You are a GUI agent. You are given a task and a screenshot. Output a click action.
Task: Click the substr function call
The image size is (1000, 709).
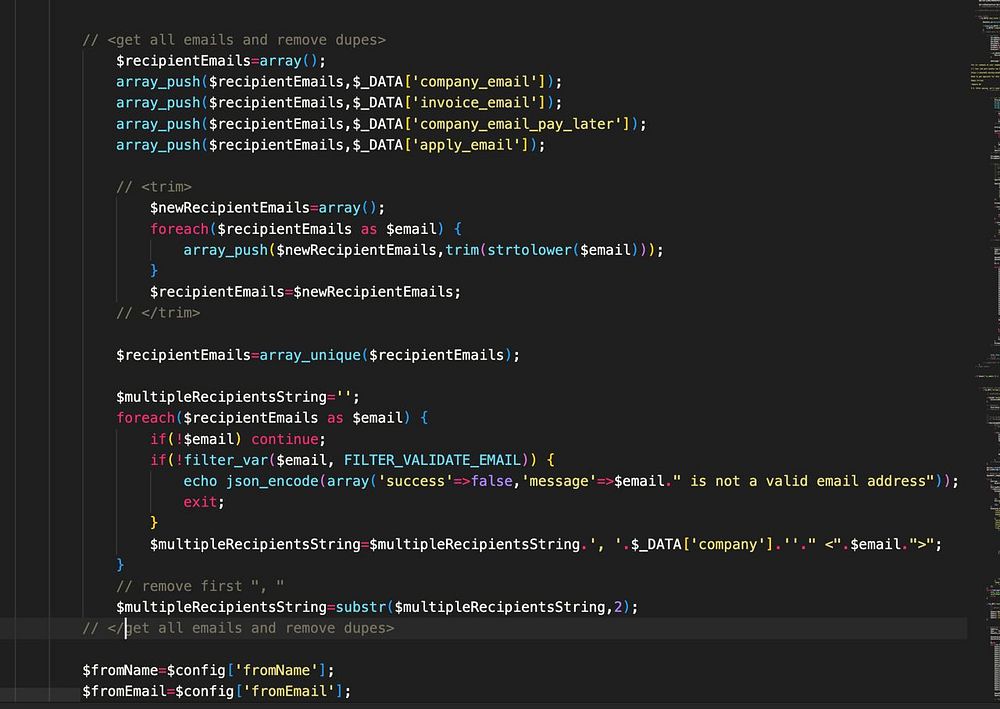click(x=361, y=607)
